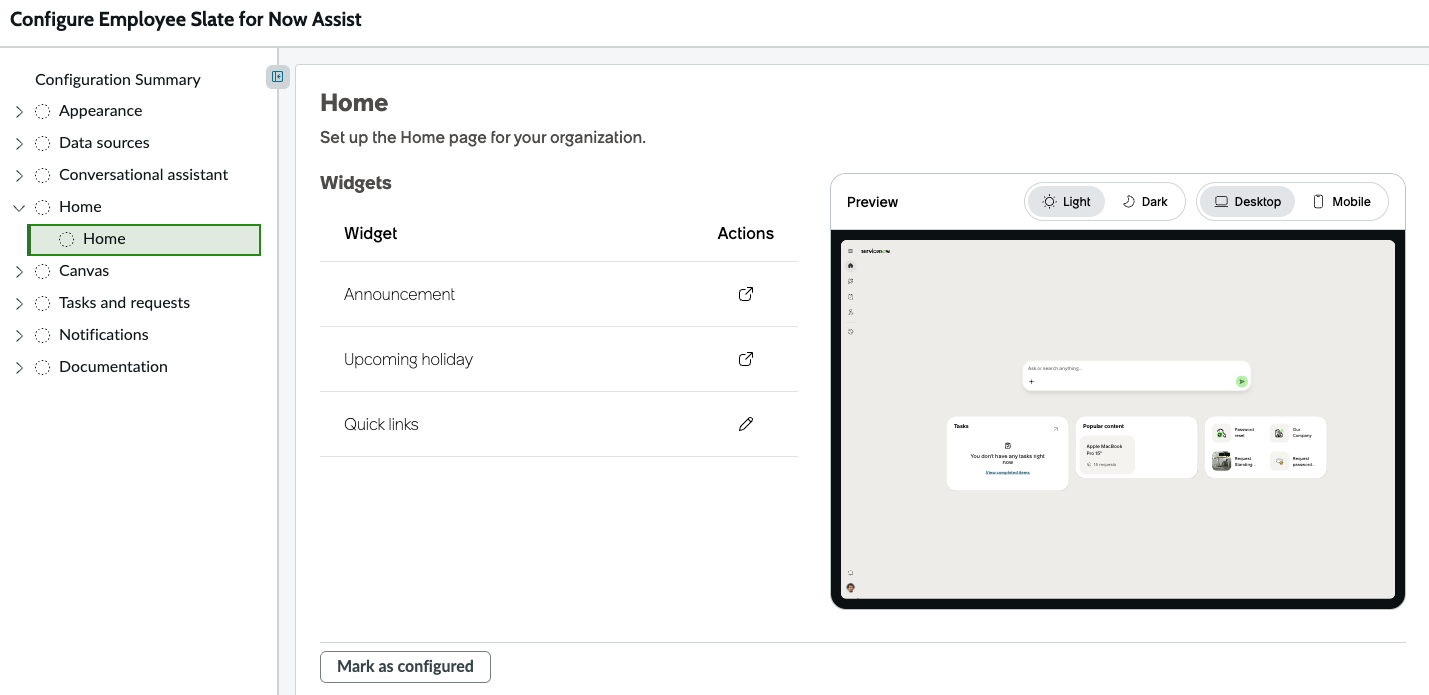This screenshot has height=695, width=1429.
Task: Click Apple MacBook Pro popular content card
Action: pyautogui.click(x=1108, y=455)
